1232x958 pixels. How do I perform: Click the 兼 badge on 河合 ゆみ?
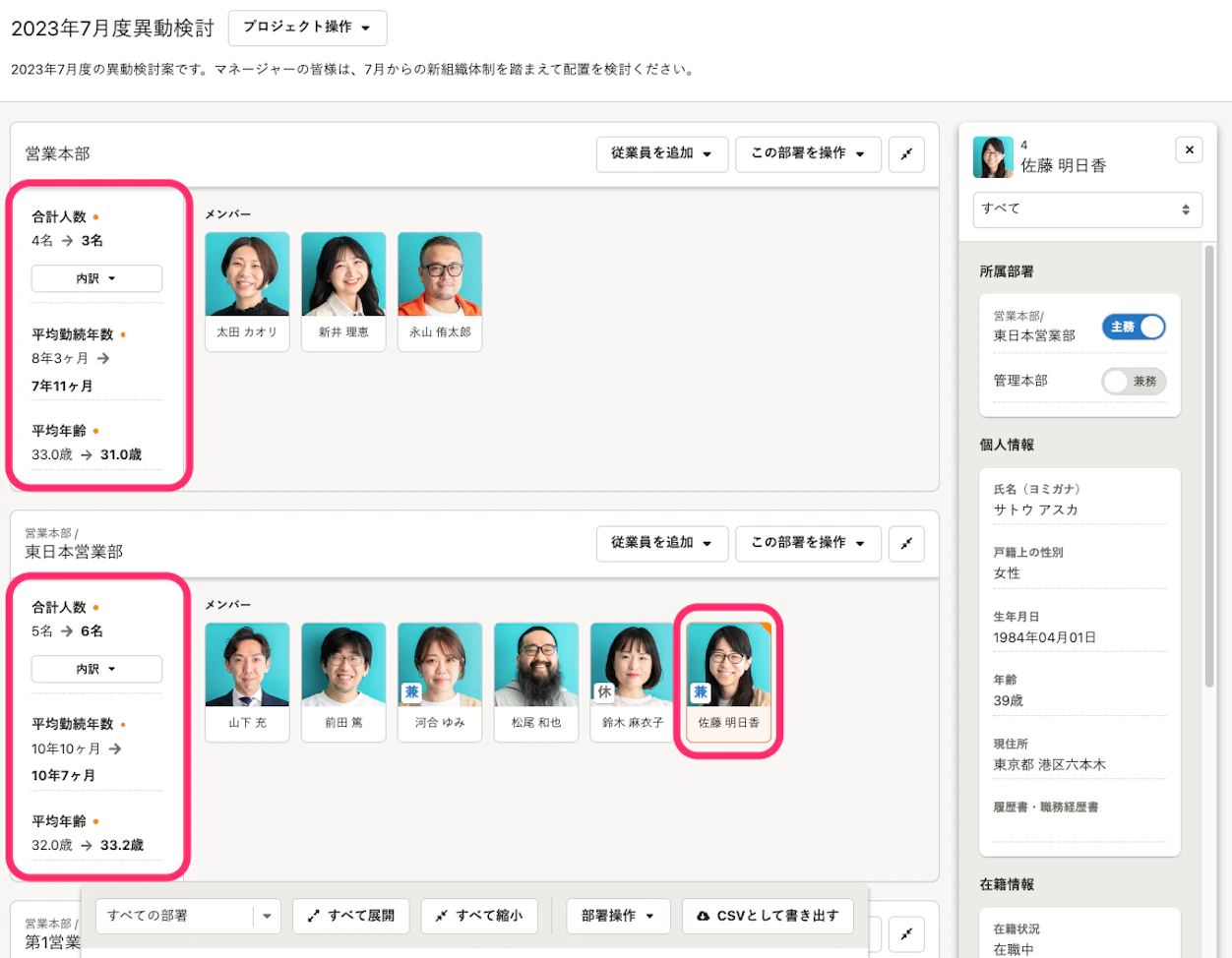[x=412, y=692]
